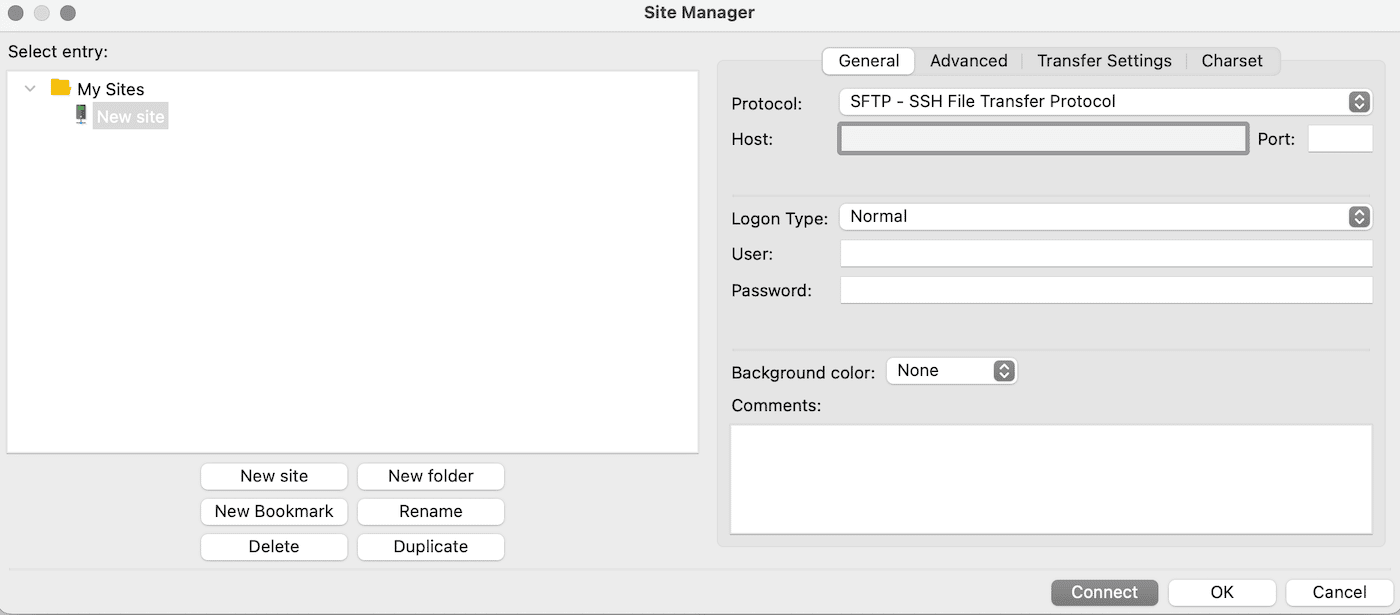This screenshot has width=1400, height=615.
Task: Open the Protocol selection dropdown
Action: tap(1100, 101)
